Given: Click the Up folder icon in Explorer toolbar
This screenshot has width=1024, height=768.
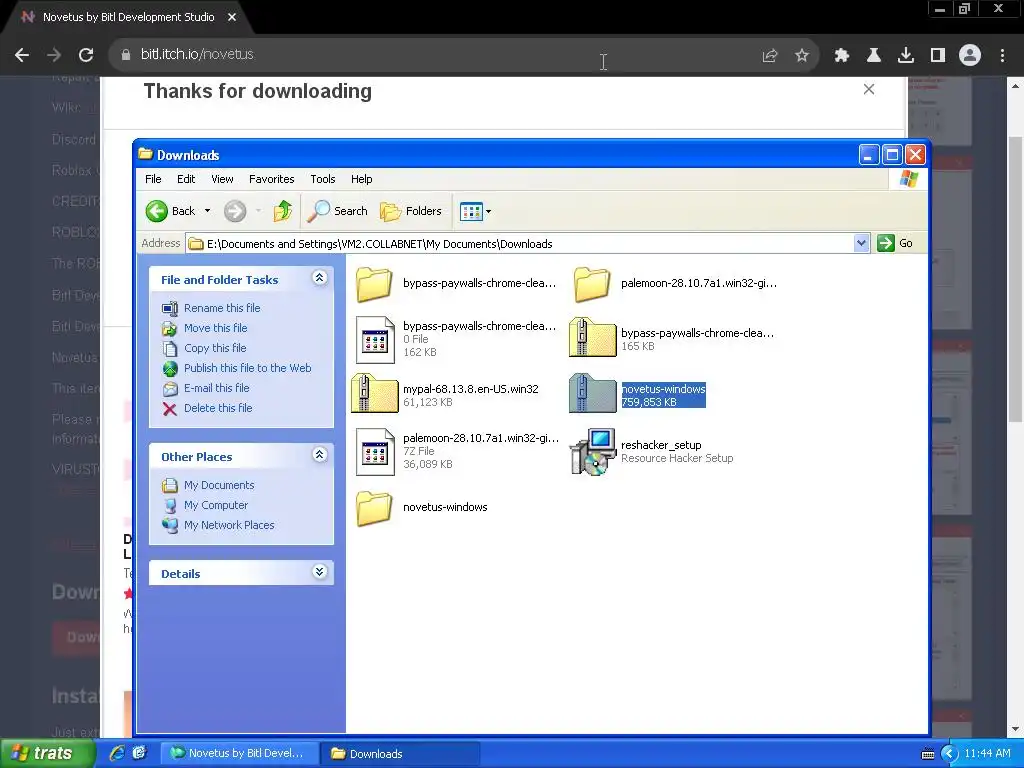Looking at the screenshot, I should tap(283, 211).
